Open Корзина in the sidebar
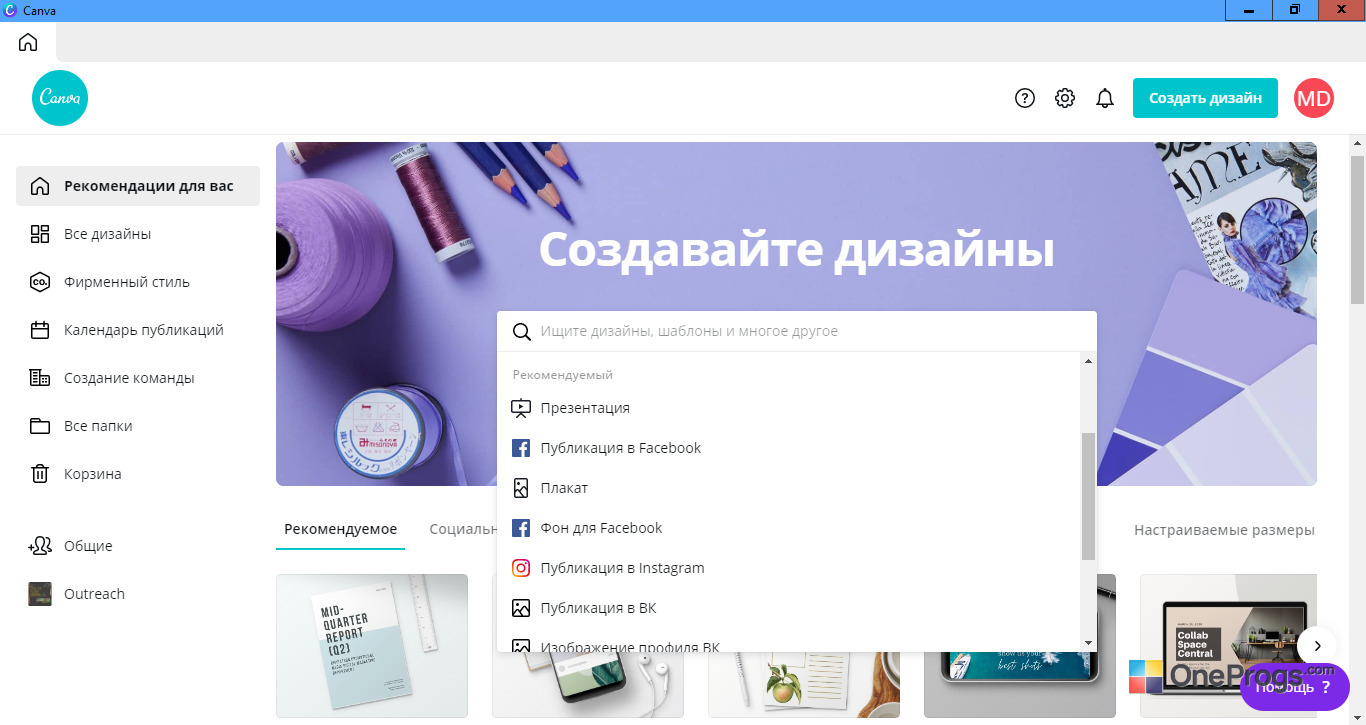The width and height of the screenshot is (1366, 725). point(138,474)
